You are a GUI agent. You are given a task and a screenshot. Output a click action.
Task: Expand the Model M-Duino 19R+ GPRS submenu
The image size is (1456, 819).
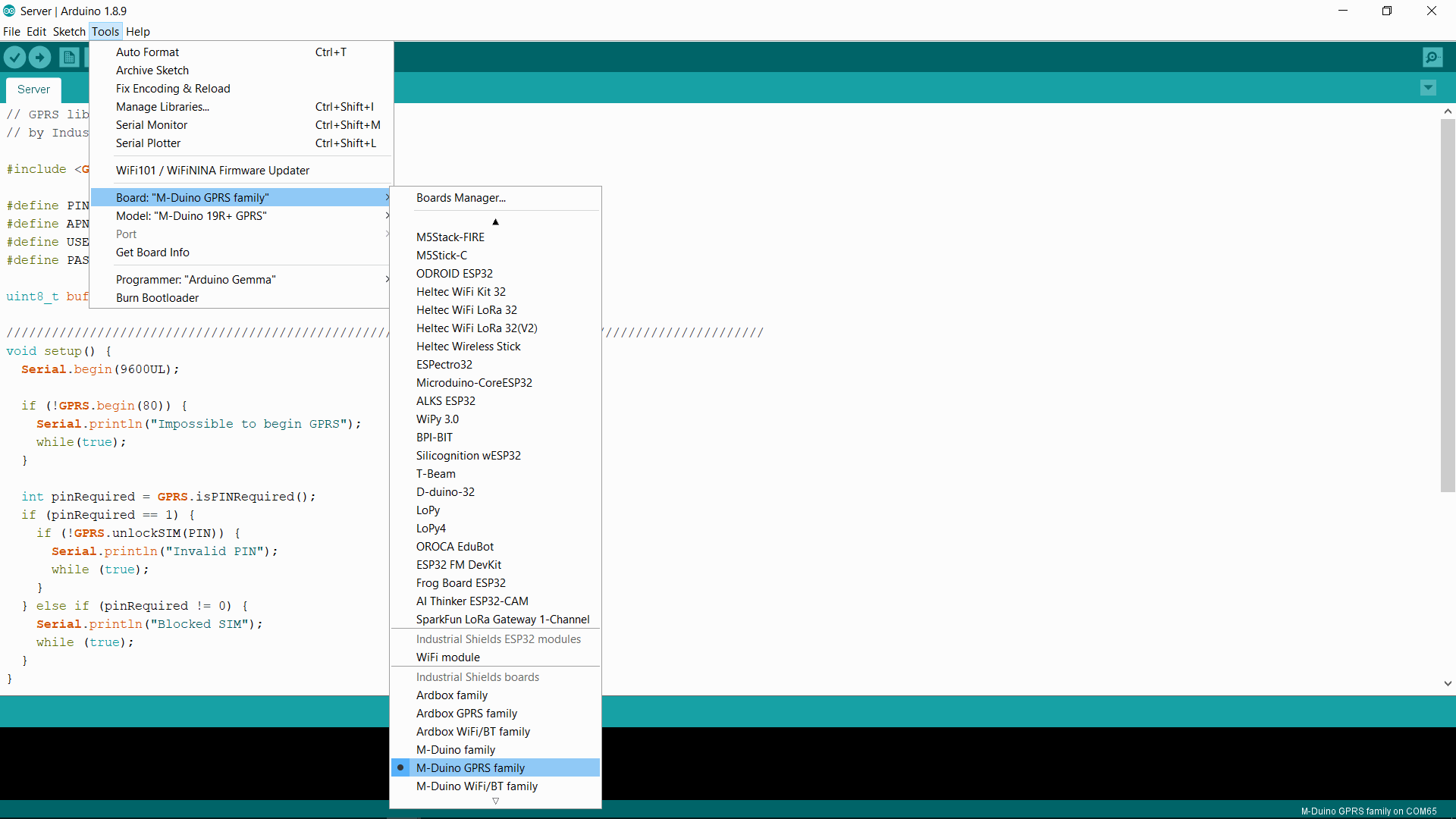[241, 215]
